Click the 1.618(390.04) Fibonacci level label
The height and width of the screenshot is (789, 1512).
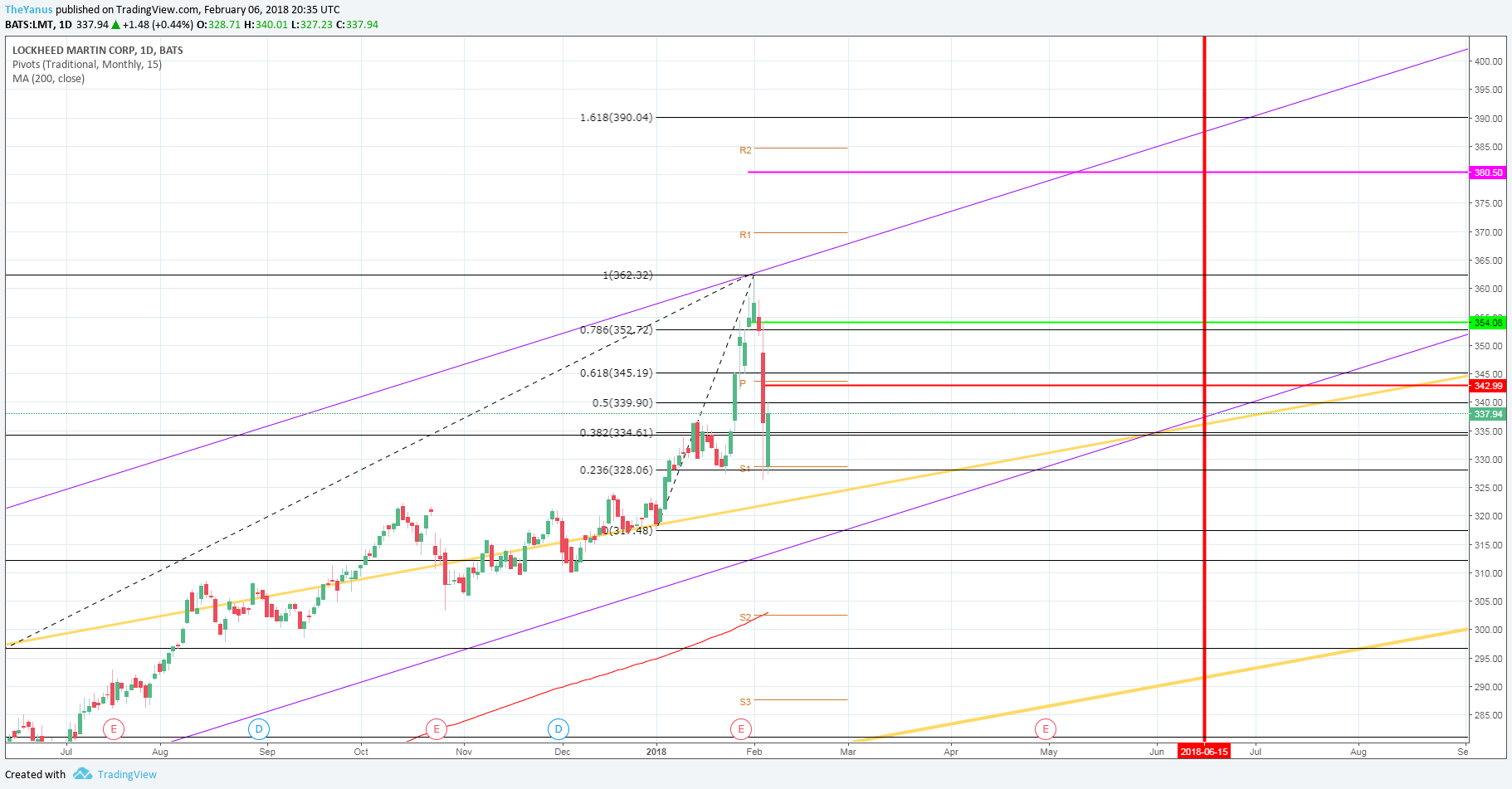click(x=617, y=118)
